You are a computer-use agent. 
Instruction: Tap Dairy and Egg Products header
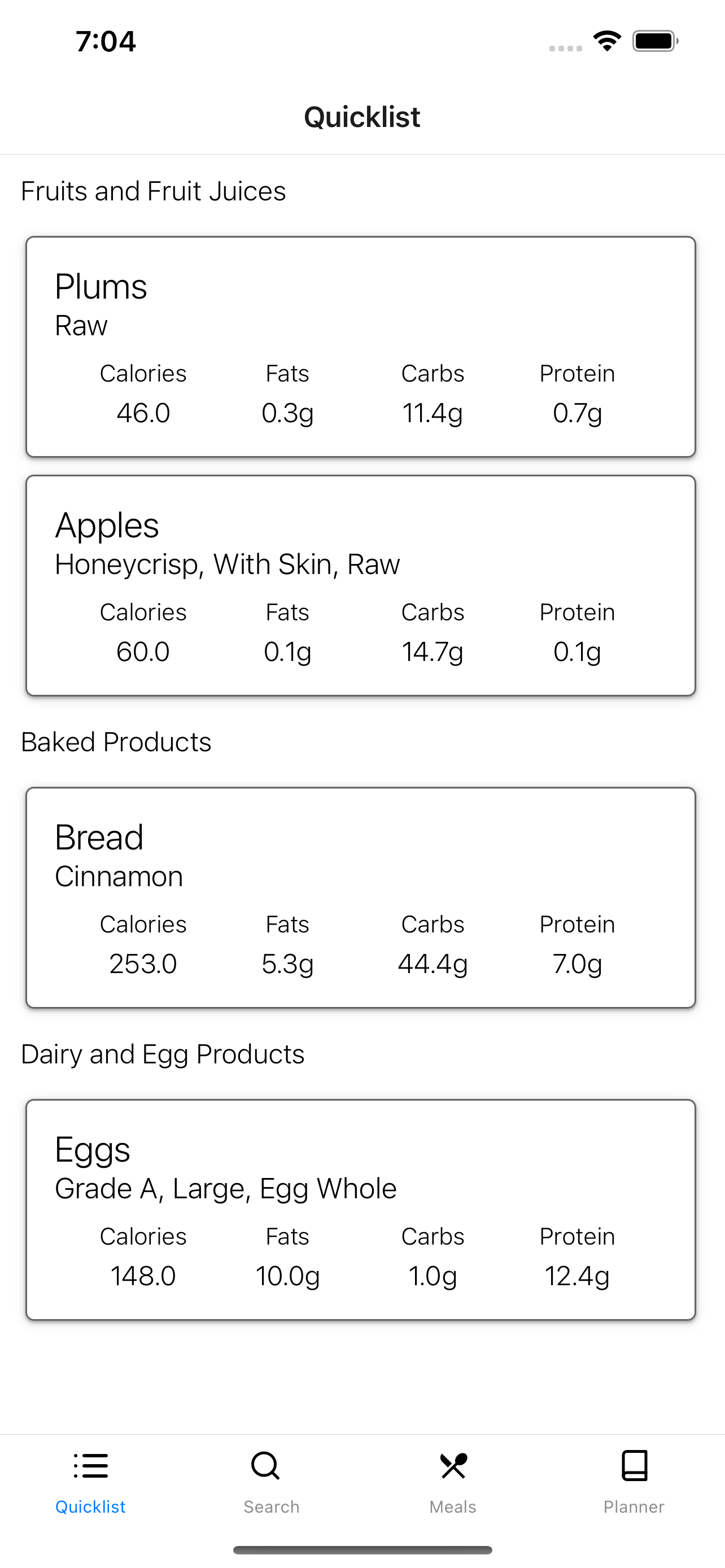(163, 1054)
